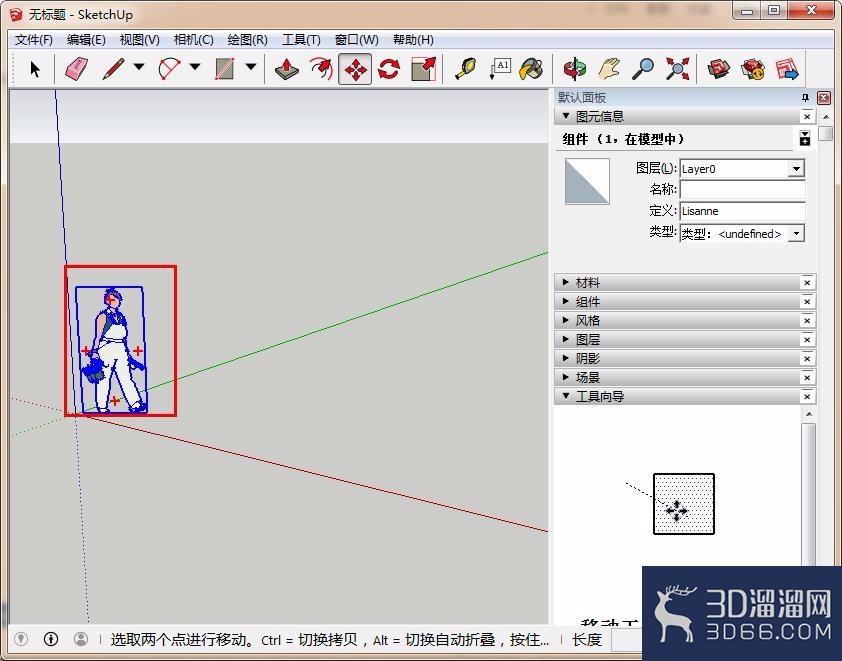Select the Text label tool
Viewport: 842px width, 661px height.
[x=499, y=69]
